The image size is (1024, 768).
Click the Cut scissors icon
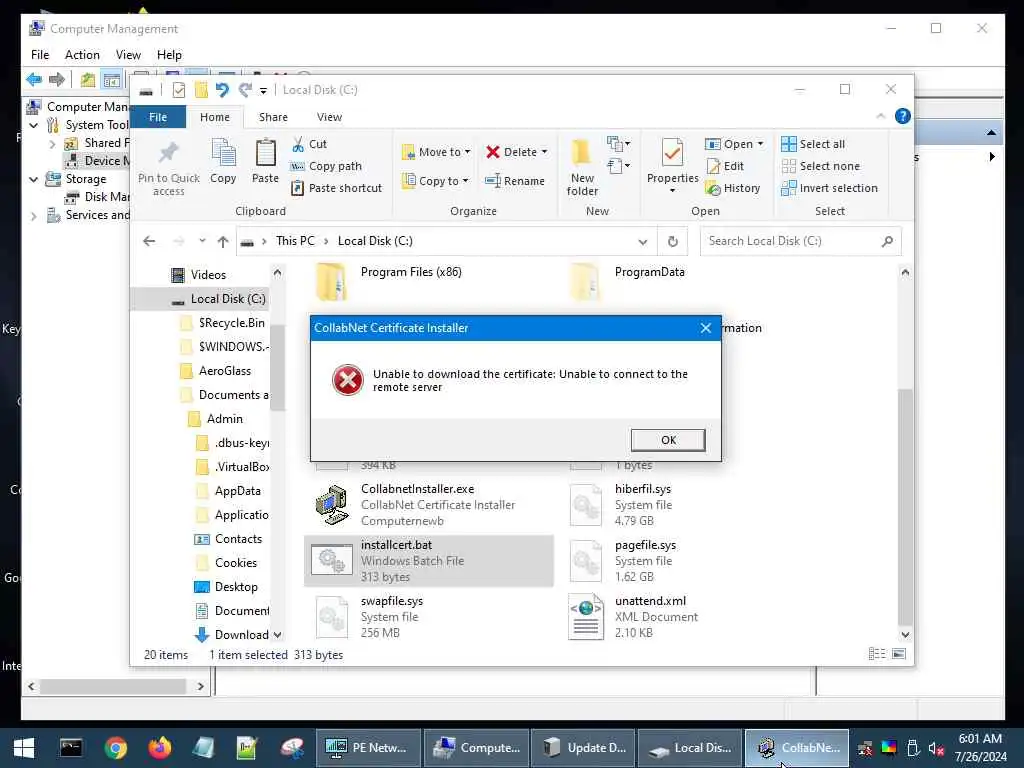pos(298,144)
